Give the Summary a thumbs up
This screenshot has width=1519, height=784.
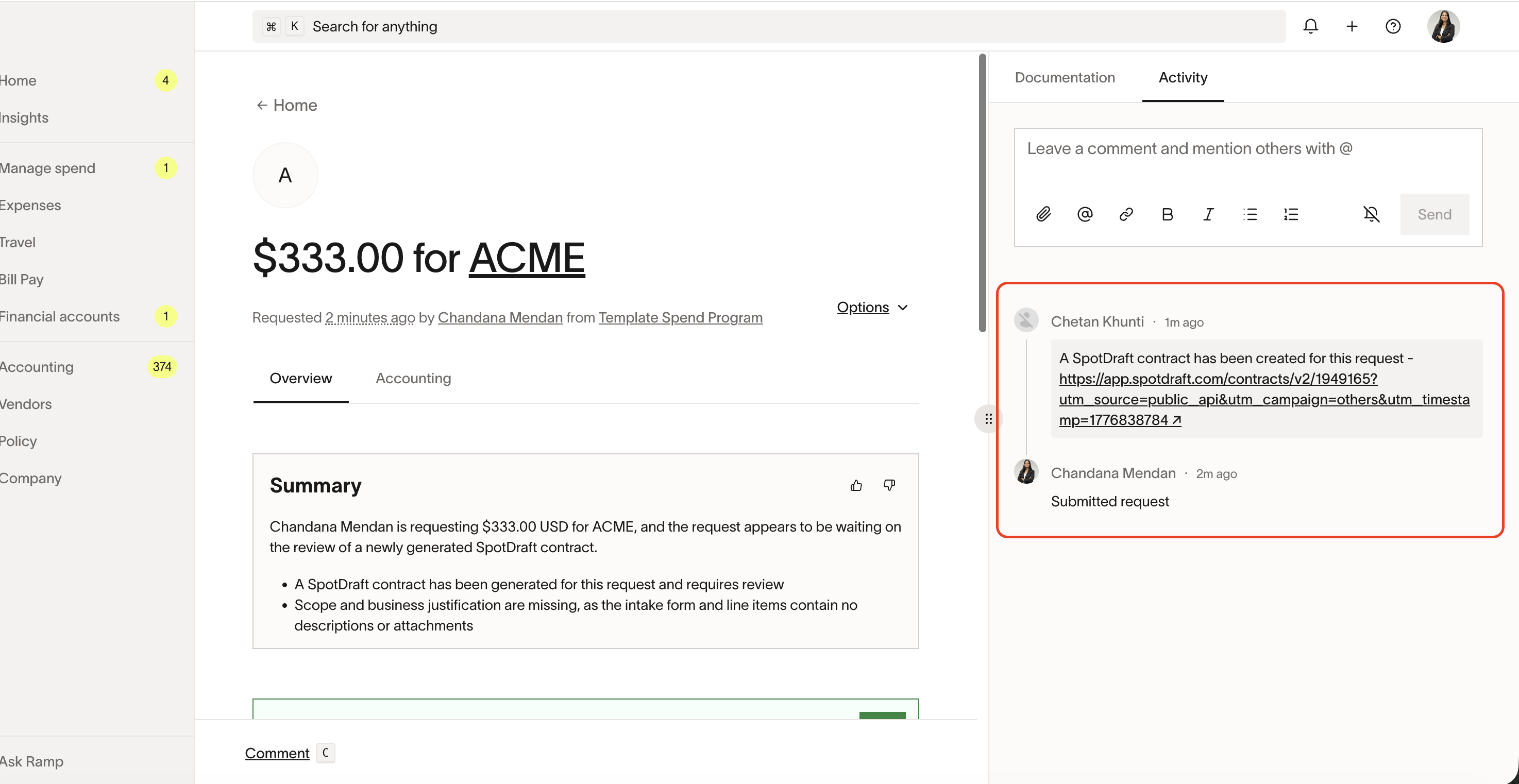point(856,485)
